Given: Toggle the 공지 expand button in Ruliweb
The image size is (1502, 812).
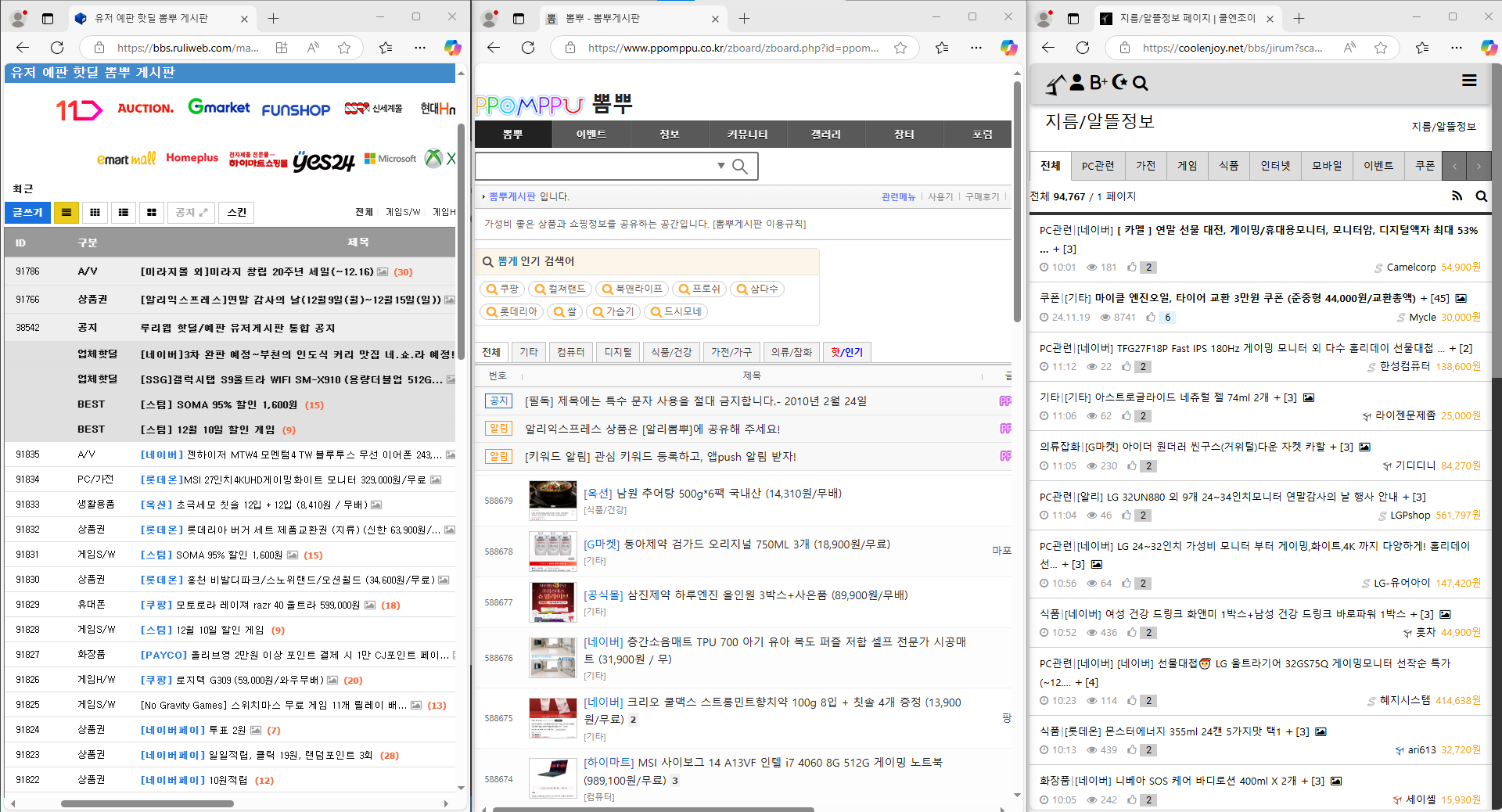Looking at the screenshot, I should pos(192,212).
